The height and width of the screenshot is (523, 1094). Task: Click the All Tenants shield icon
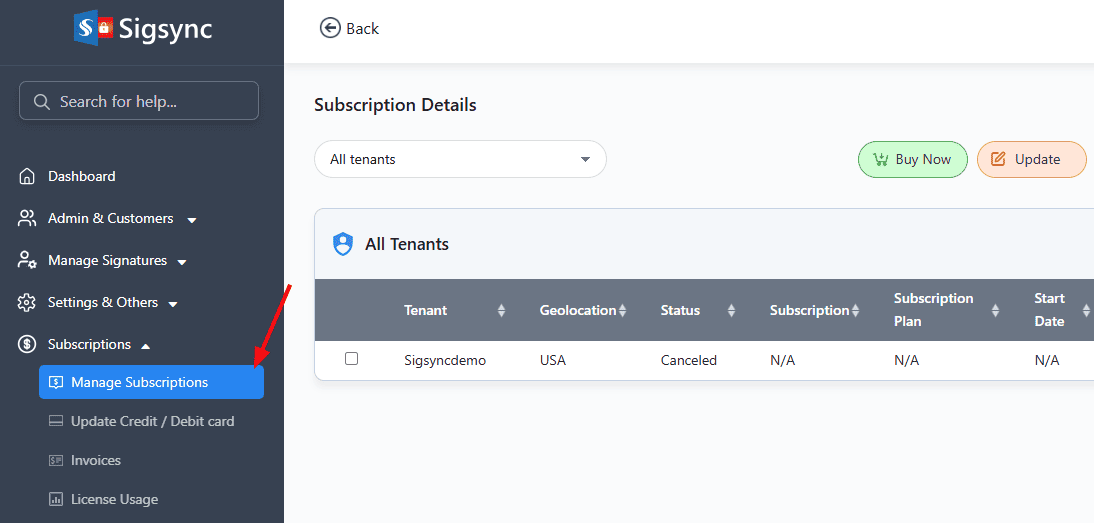coord(343,244)
